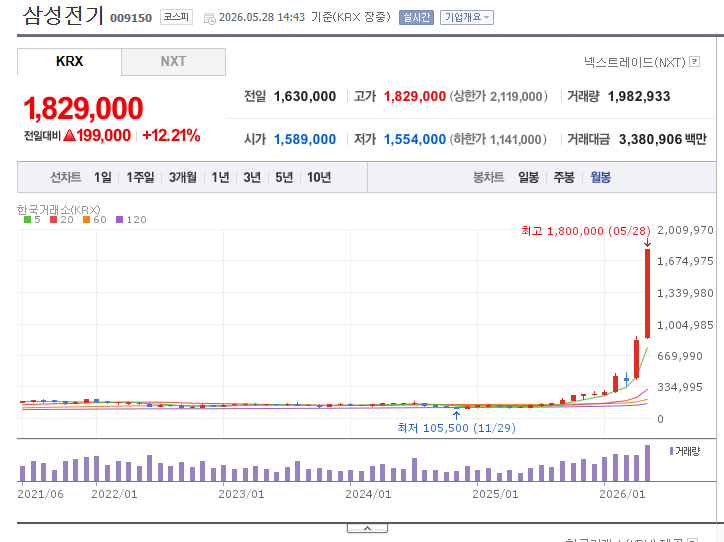Click the 최저 105,500 (11/29) chart label

456,428
